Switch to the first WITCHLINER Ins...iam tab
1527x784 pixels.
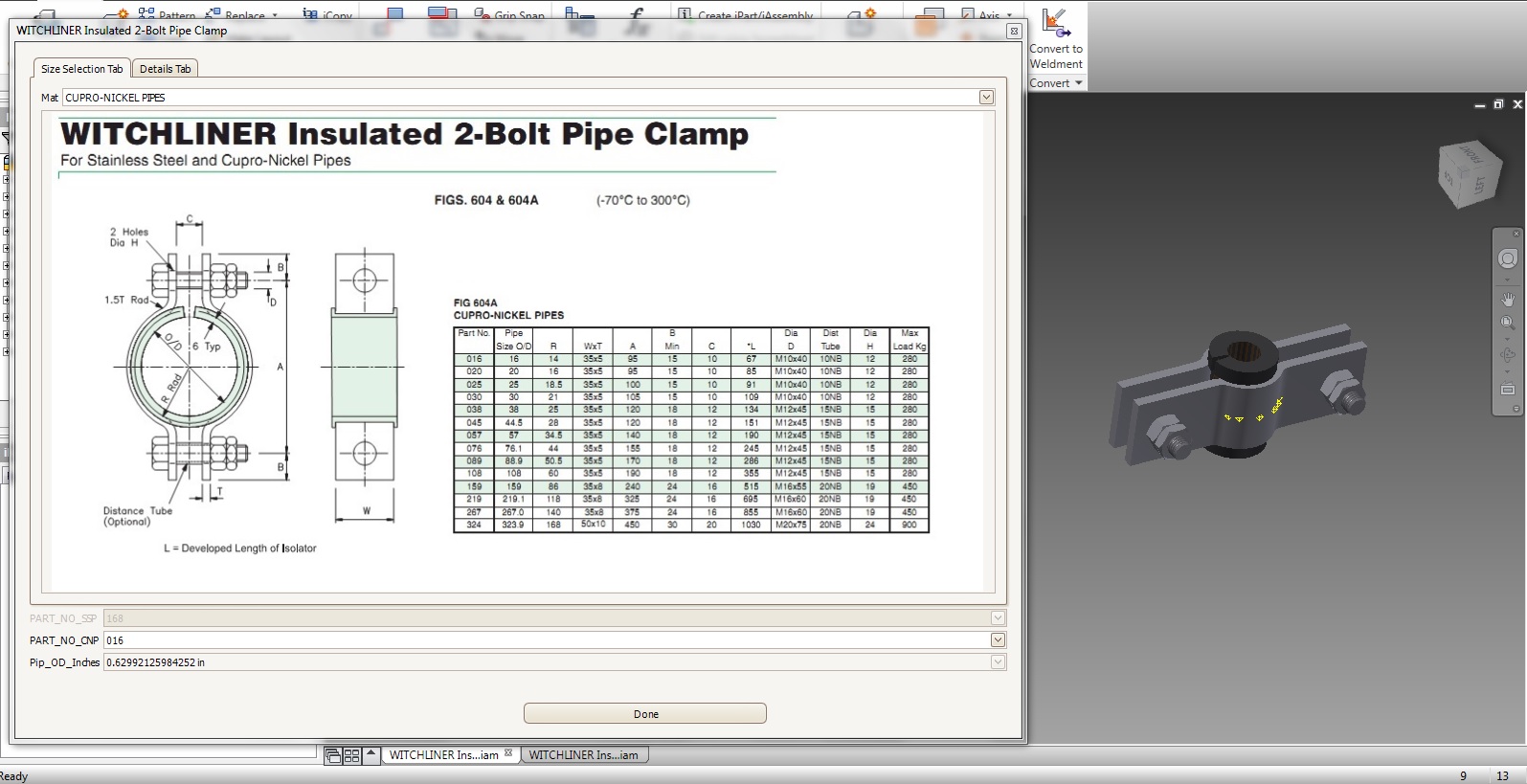[x=443, y=755]
